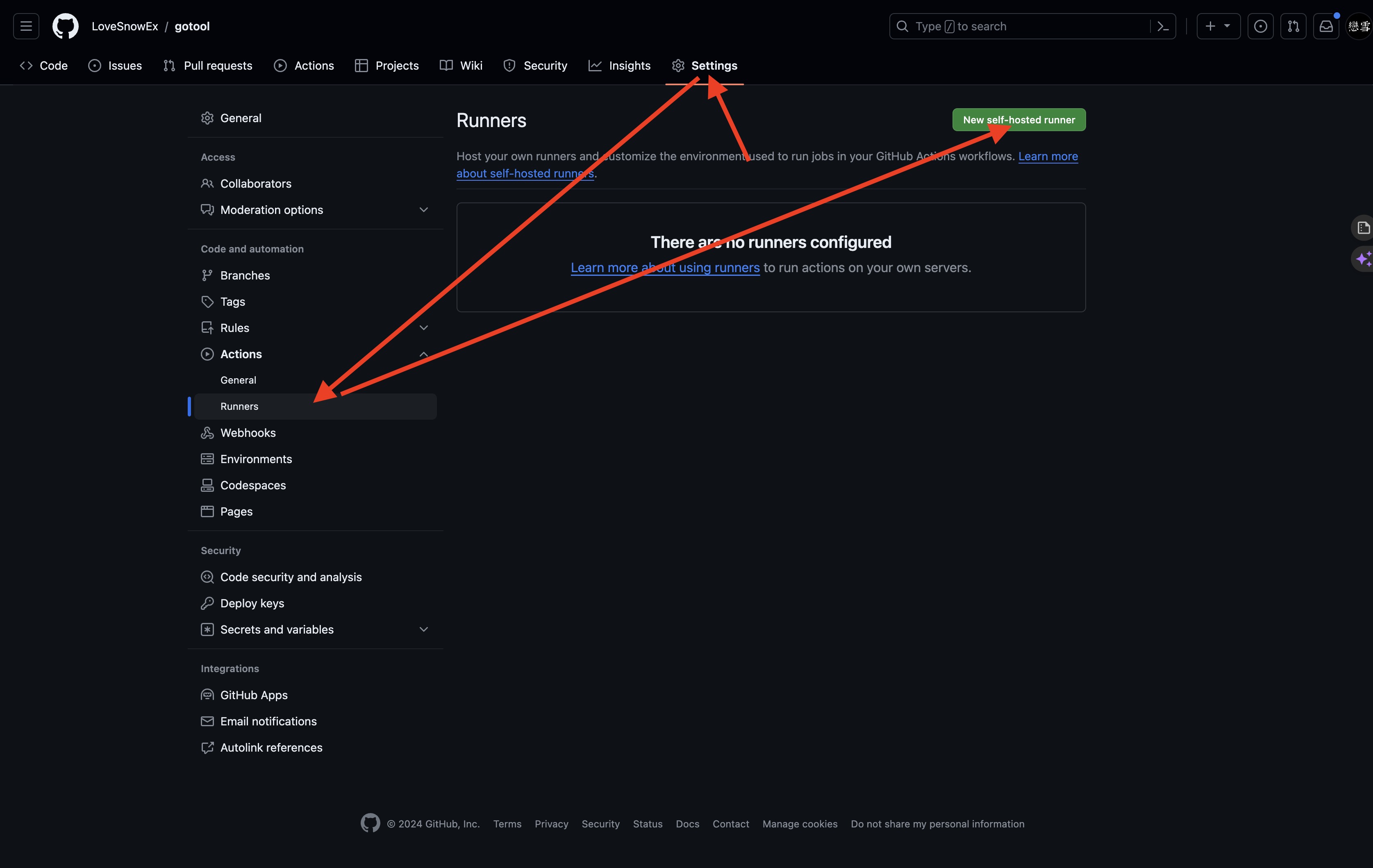Open the user avatar menu
The image size is (1373, 868).
1359,26
